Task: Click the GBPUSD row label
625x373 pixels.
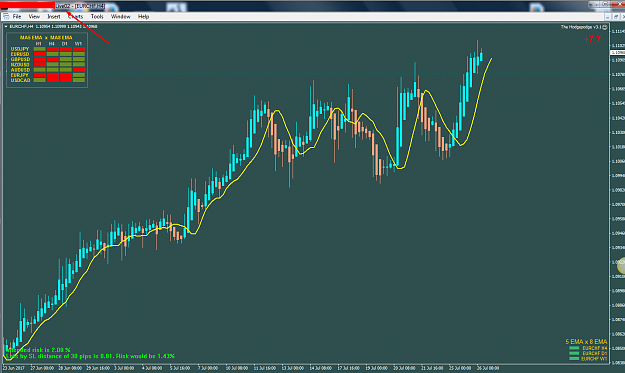Action: [x=20, y=59]
